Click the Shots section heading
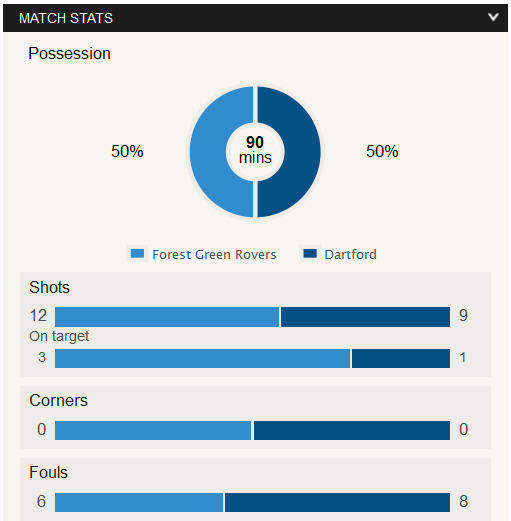The height and width of the screenshot is (521, 511). click(49, 287)
